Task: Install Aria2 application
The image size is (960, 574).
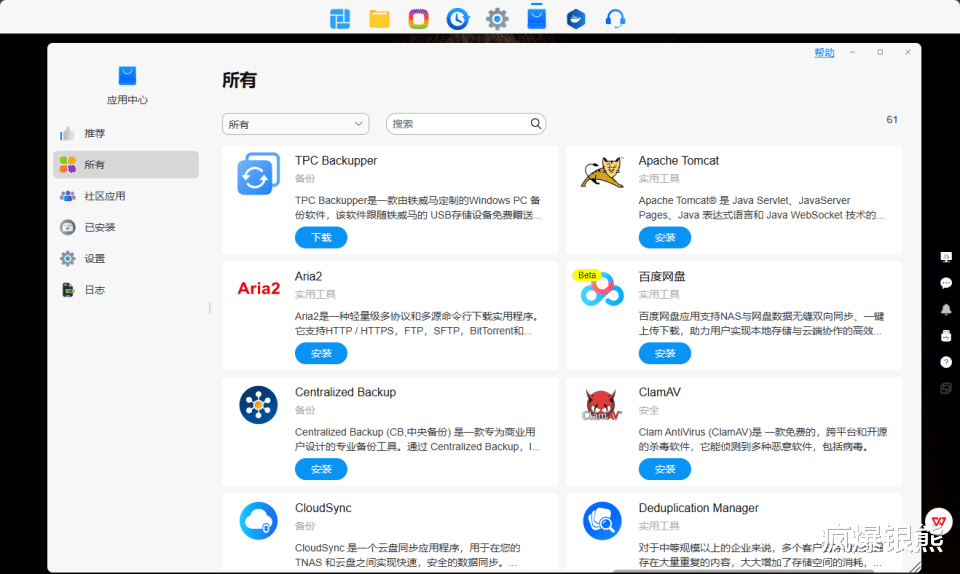Action: [x=321, y=353]
